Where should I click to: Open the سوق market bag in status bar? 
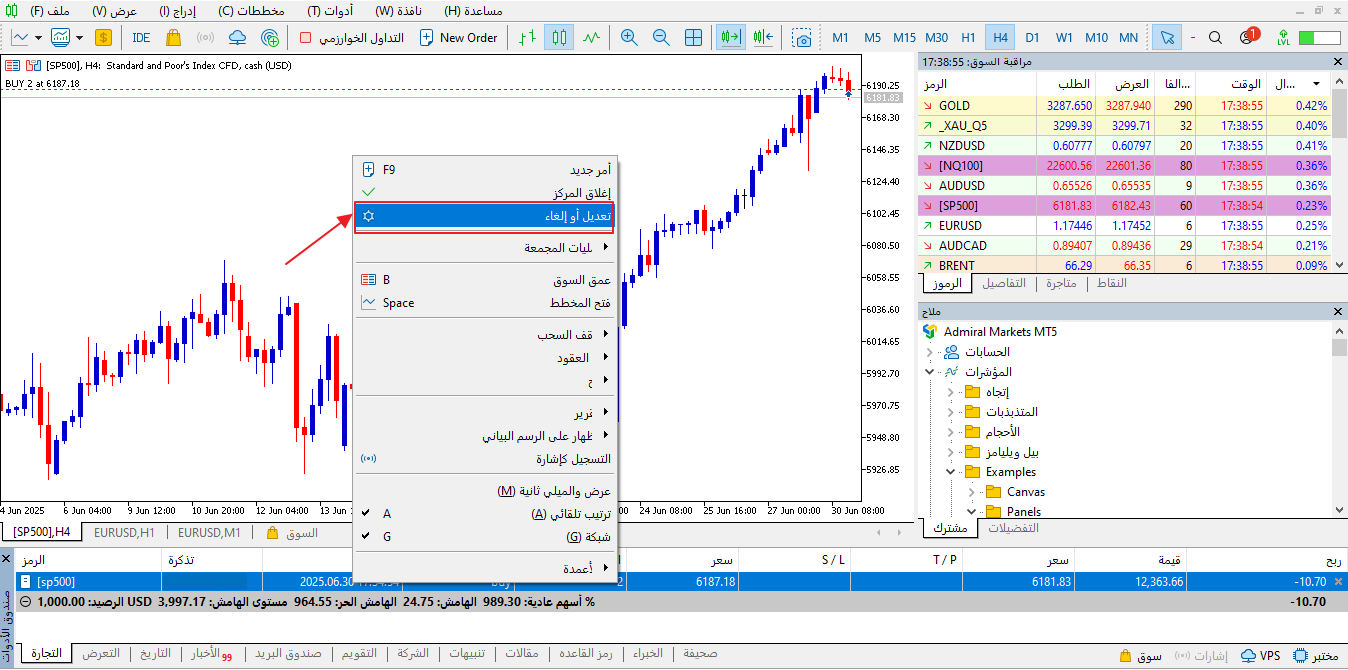tap(1125, 656)
